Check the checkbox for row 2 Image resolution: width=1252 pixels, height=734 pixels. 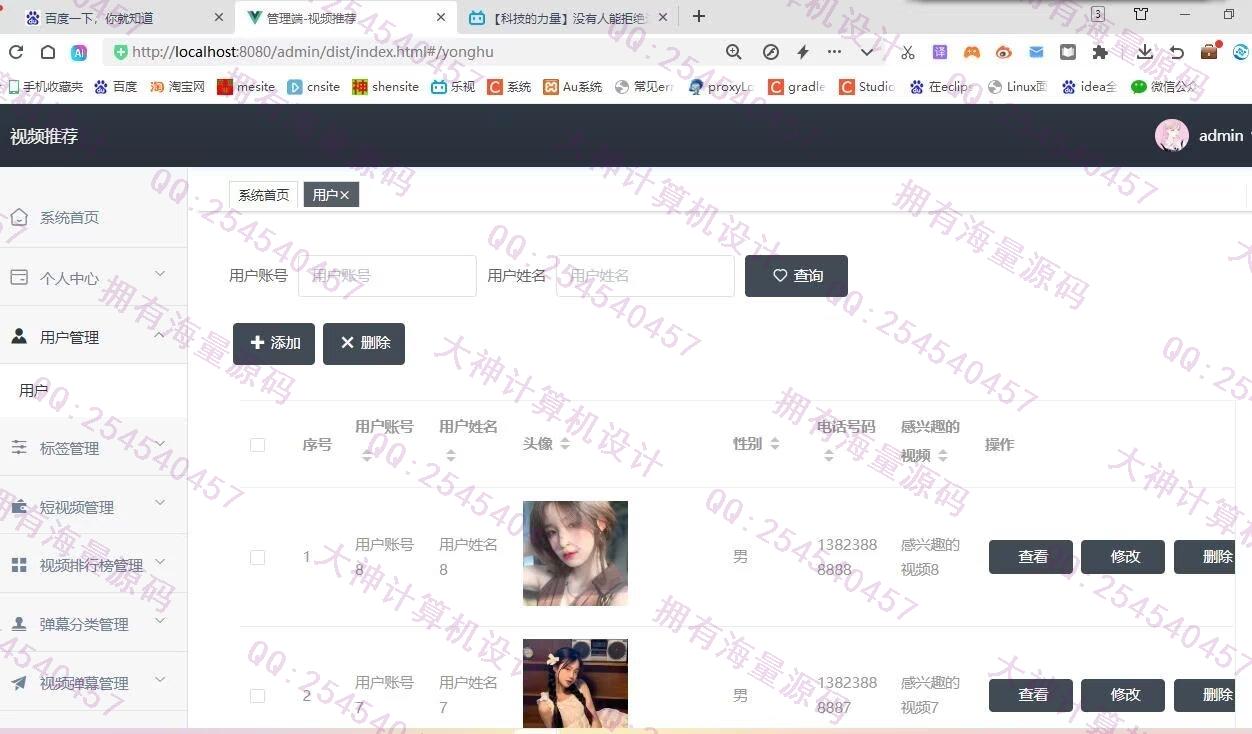click(257, 695)
